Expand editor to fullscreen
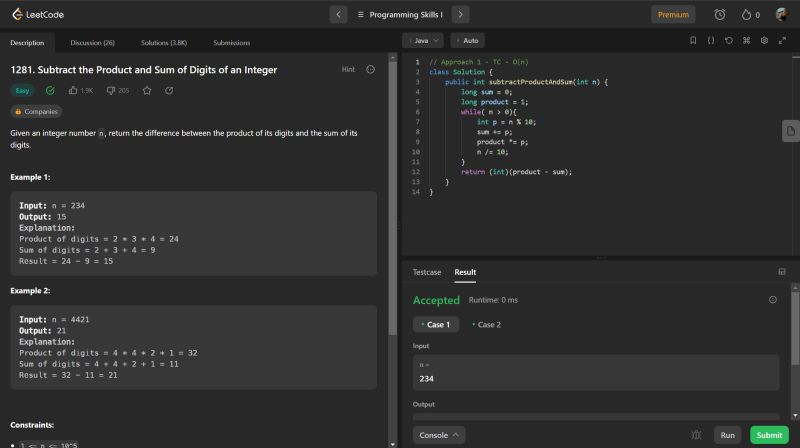Viewport: 800px width, 448px height. [782, 41]
